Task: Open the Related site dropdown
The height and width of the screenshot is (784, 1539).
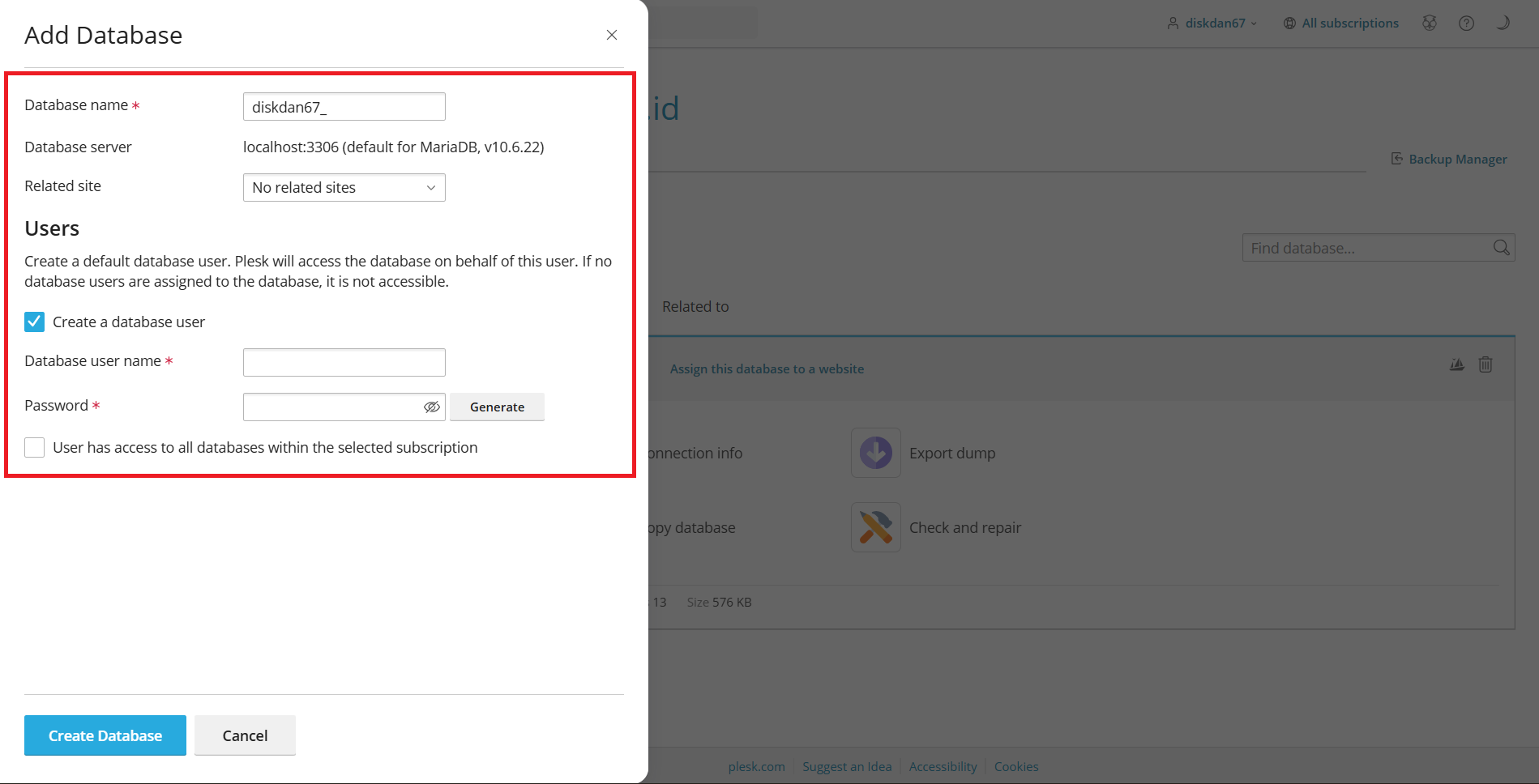Action: coord(344,188)
